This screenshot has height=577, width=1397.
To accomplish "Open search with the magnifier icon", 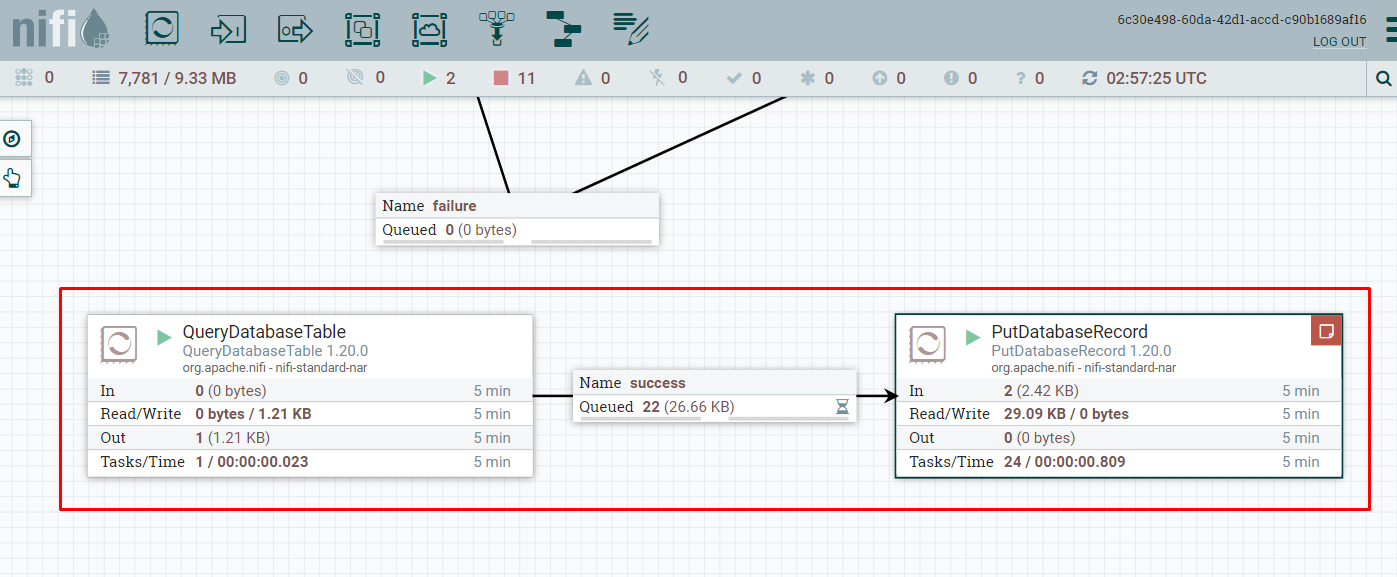I will [1383, 77].
